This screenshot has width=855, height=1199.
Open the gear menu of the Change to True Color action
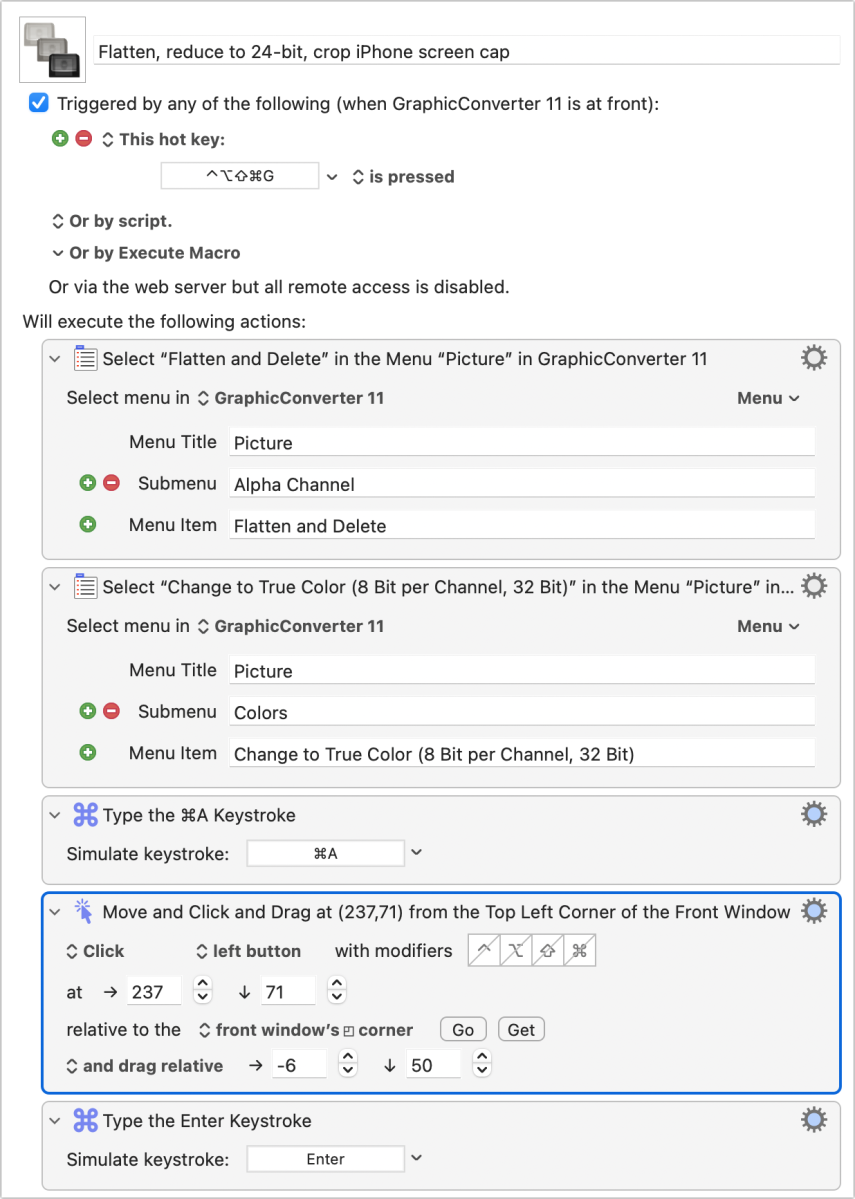click(x=814, y=586)
